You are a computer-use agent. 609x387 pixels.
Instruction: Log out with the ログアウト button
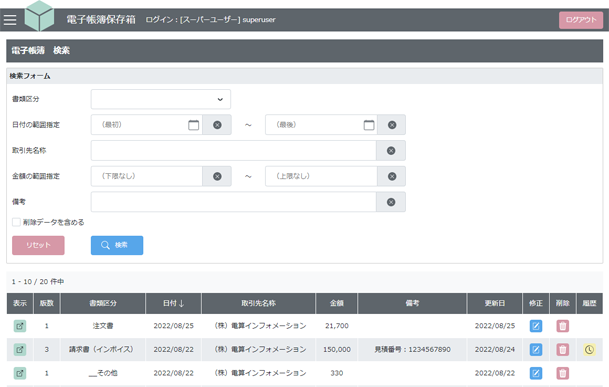click(581, 20)
